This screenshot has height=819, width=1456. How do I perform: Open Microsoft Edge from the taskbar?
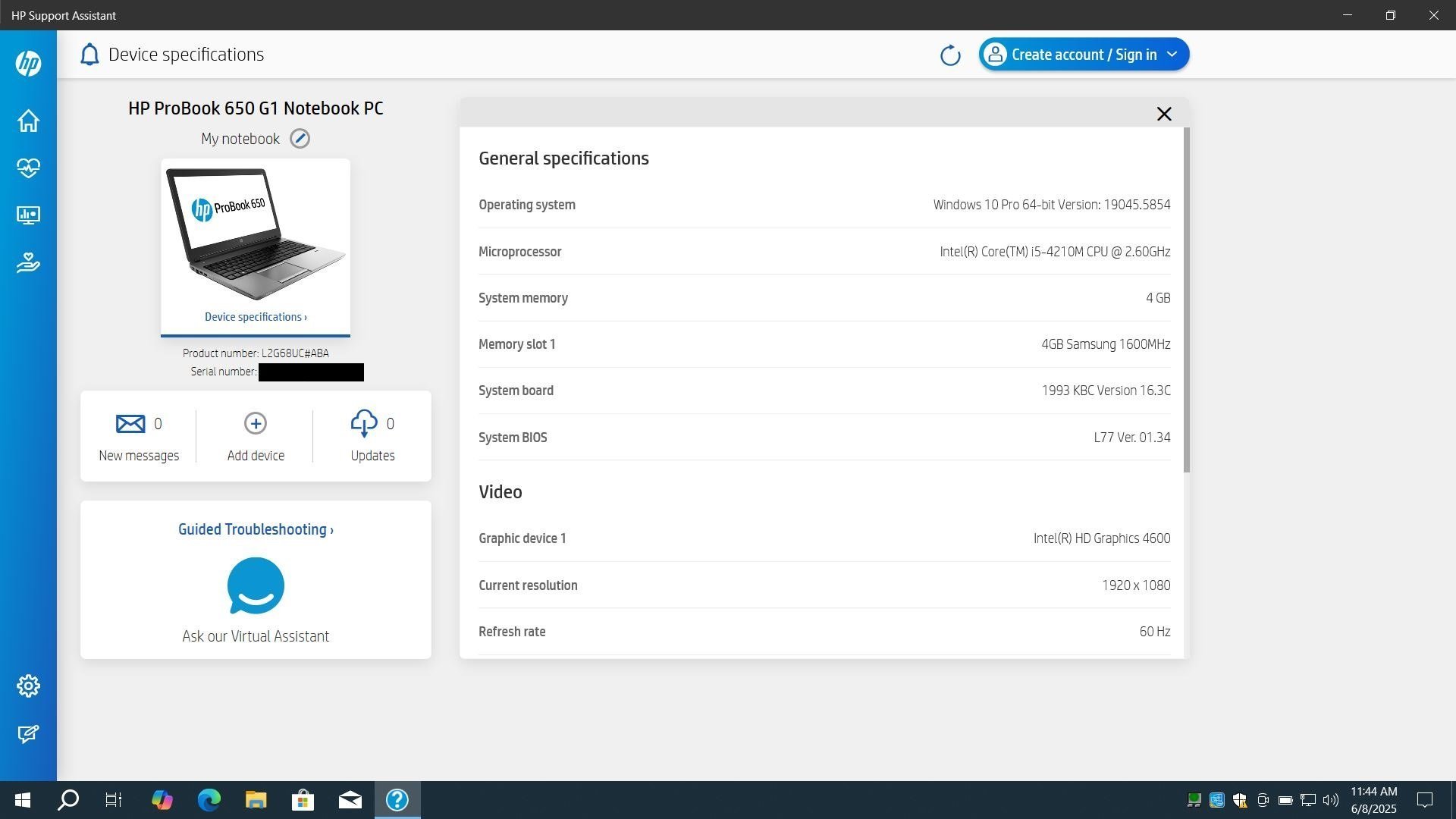click(x=209, y=800)
